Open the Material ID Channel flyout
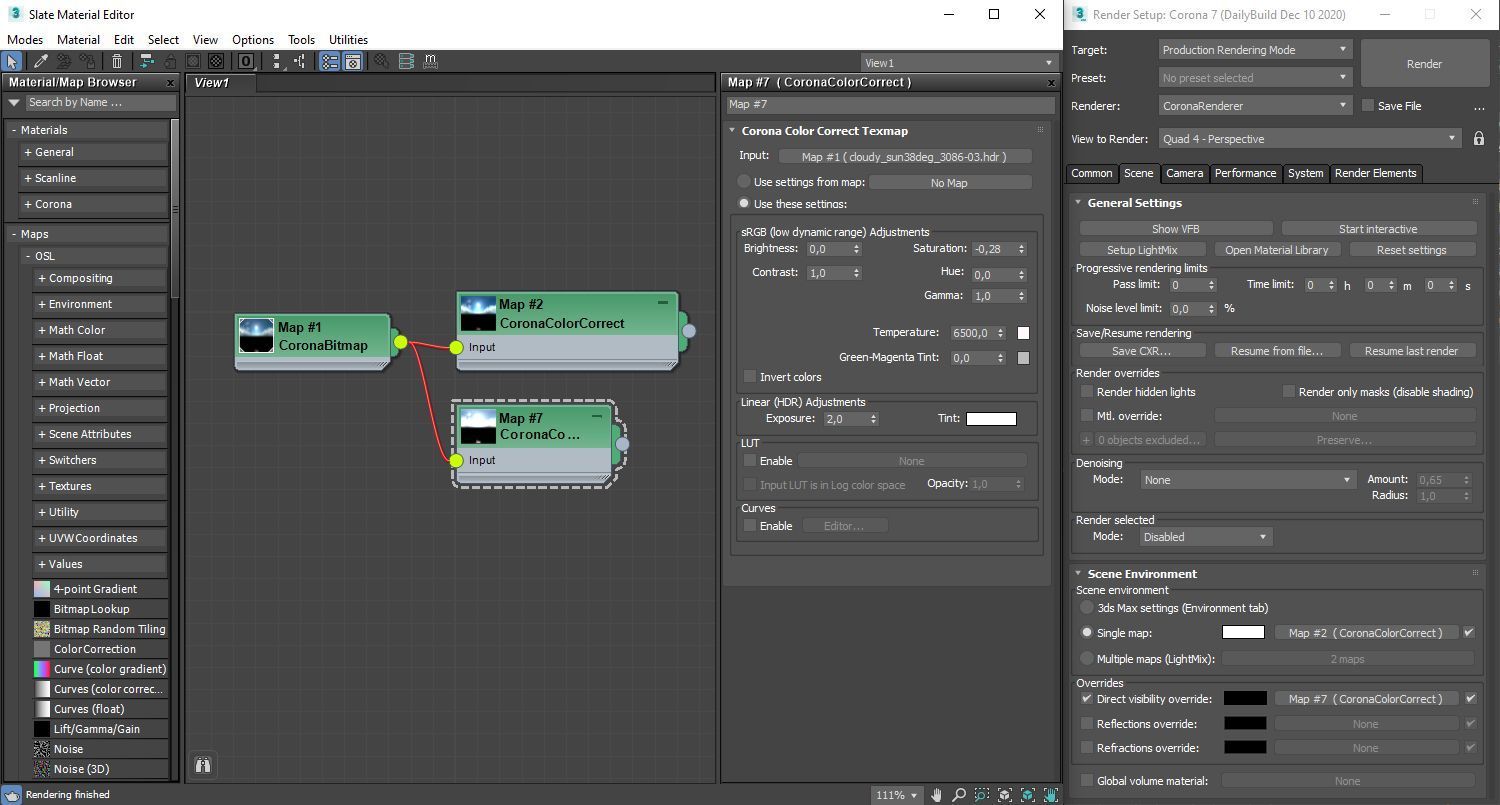This screenshot has width=1500, height=805. click(x=245, y=61)
